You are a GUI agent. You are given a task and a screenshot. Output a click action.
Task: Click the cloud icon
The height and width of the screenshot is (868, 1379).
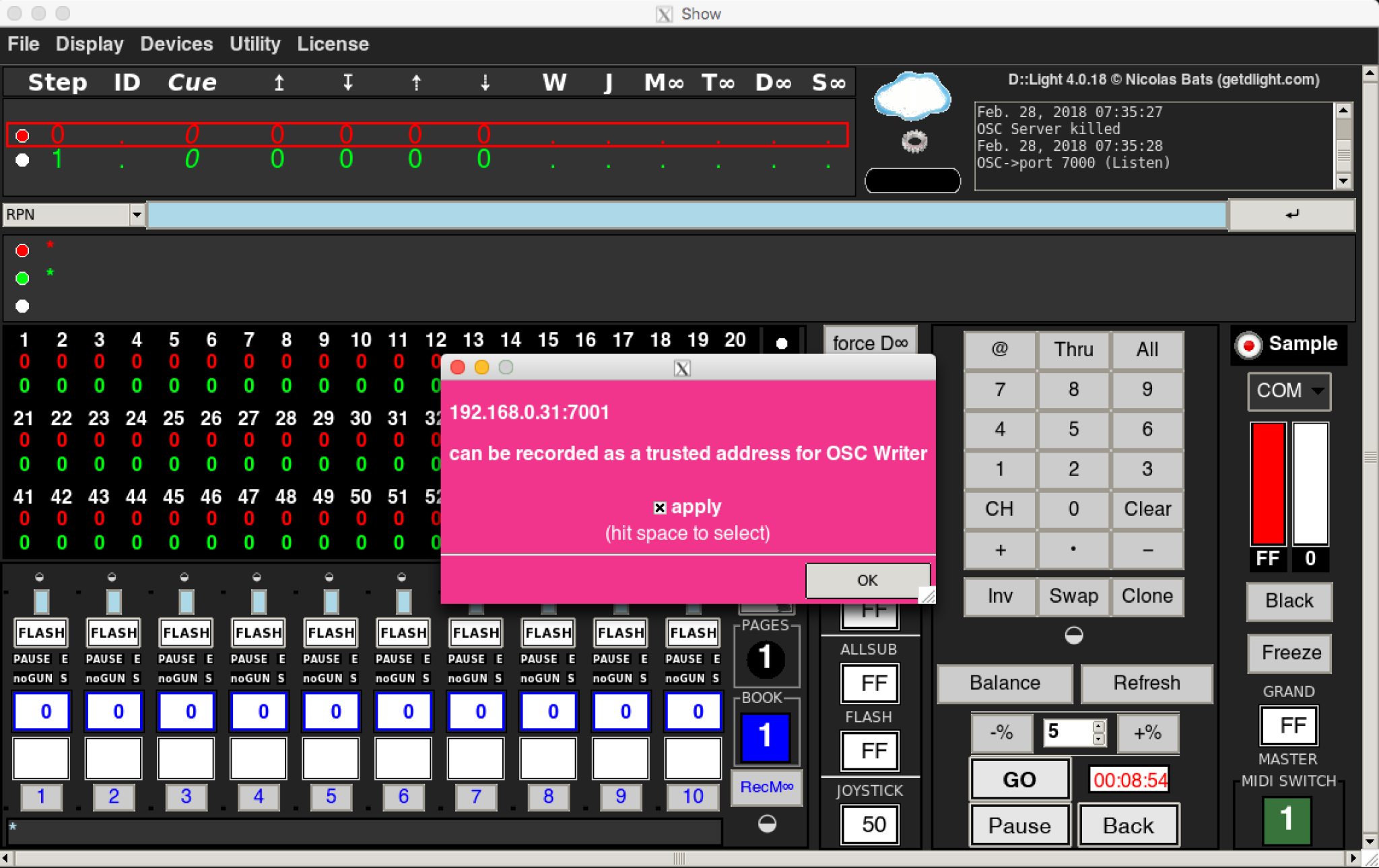pyautogui.click(x=912, y=97)
